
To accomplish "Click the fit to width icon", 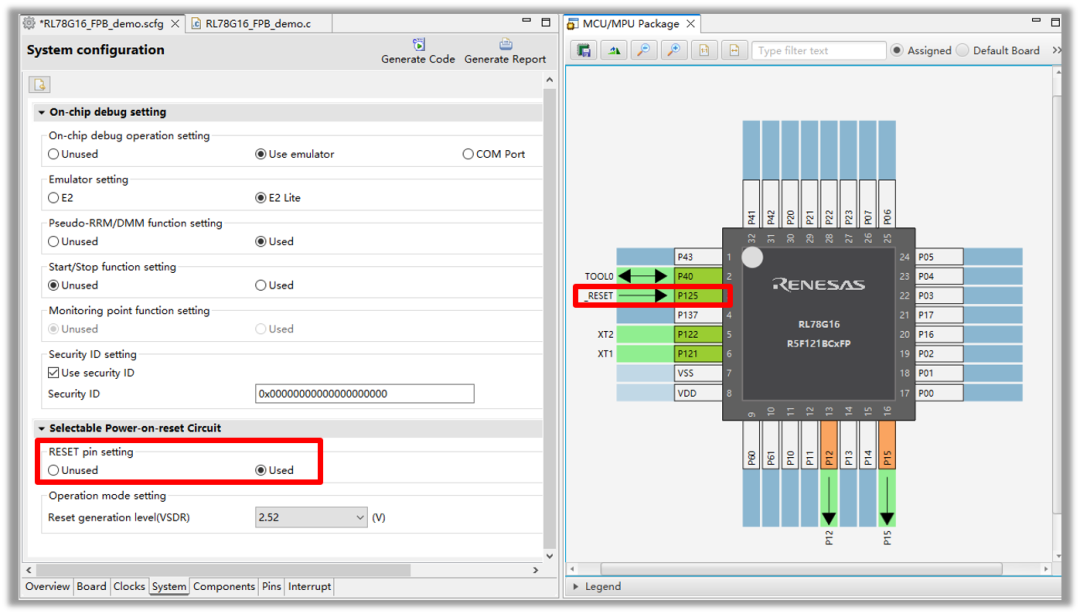I will click(x=734, y=50).
